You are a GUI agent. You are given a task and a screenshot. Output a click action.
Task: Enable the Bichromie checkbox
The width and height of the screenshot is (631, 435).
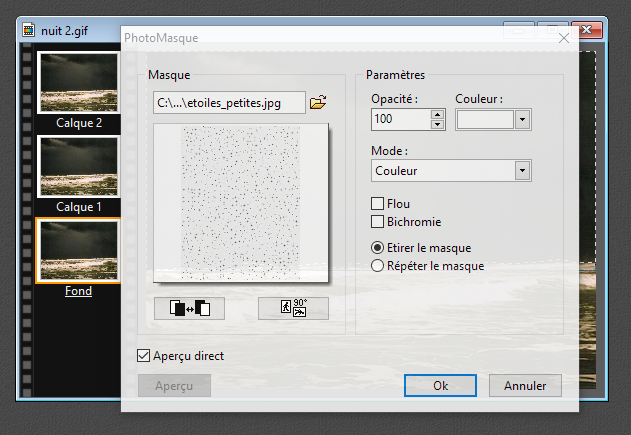click(x=378, y=222)
